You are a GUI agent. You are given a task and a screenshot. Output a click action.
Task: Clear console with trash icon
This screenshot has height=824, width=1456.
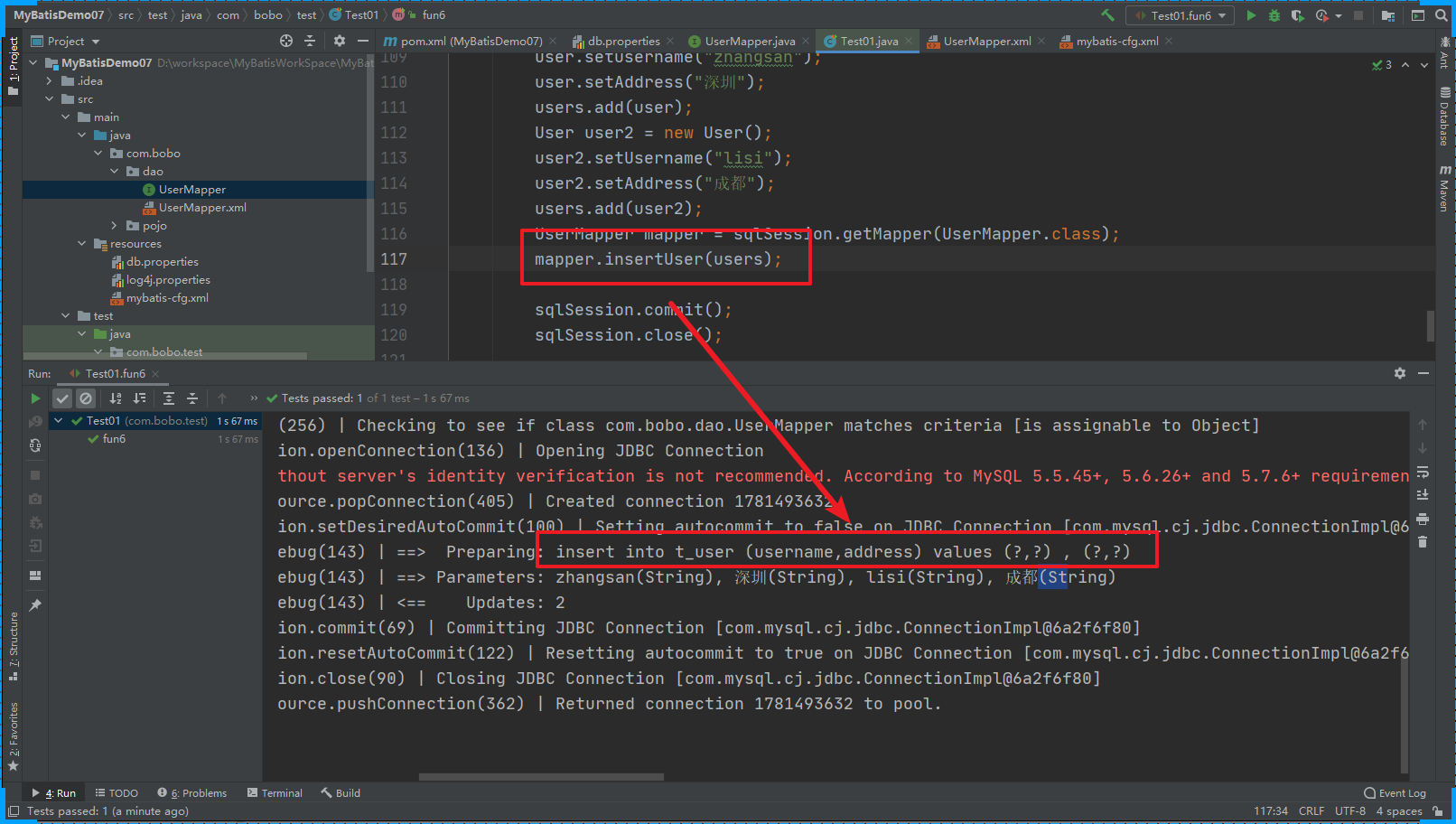coord(1423,542)
